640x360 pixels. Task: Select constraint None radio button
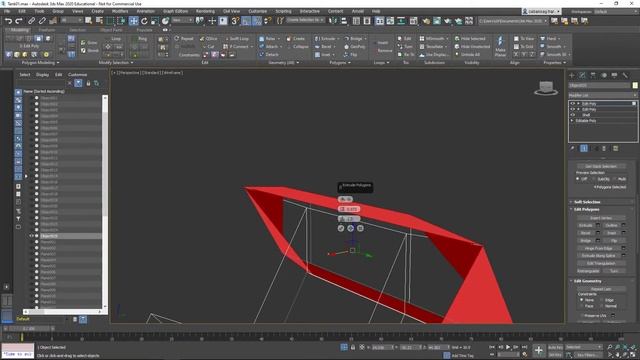[x=582, y=300]
